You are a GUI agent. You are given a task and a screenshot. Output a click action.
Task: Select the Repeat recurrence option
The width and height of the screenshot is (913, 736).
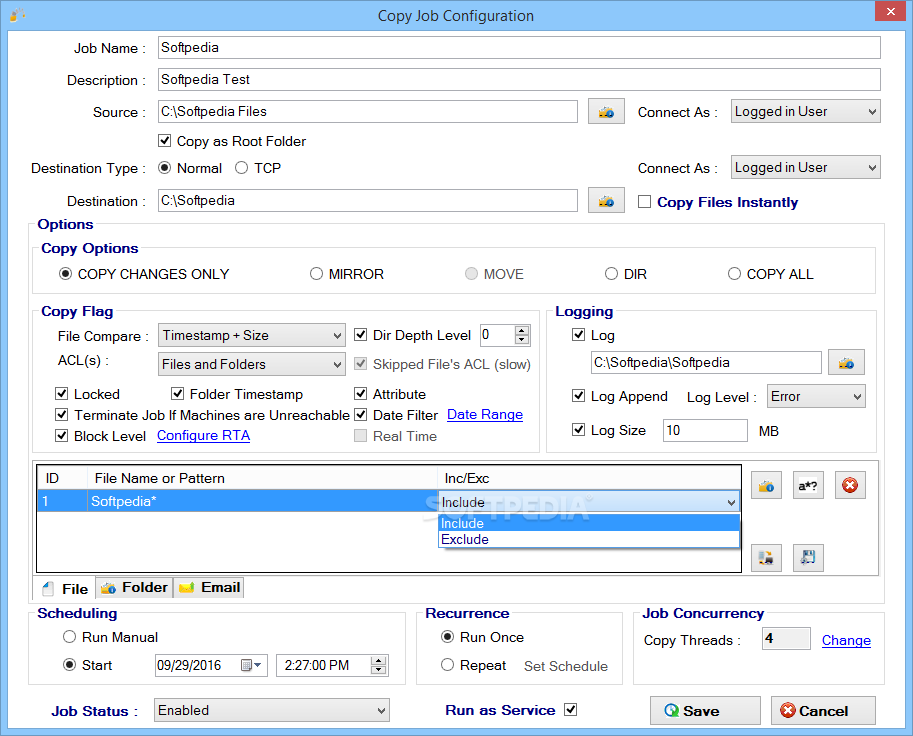coord(447,664)
